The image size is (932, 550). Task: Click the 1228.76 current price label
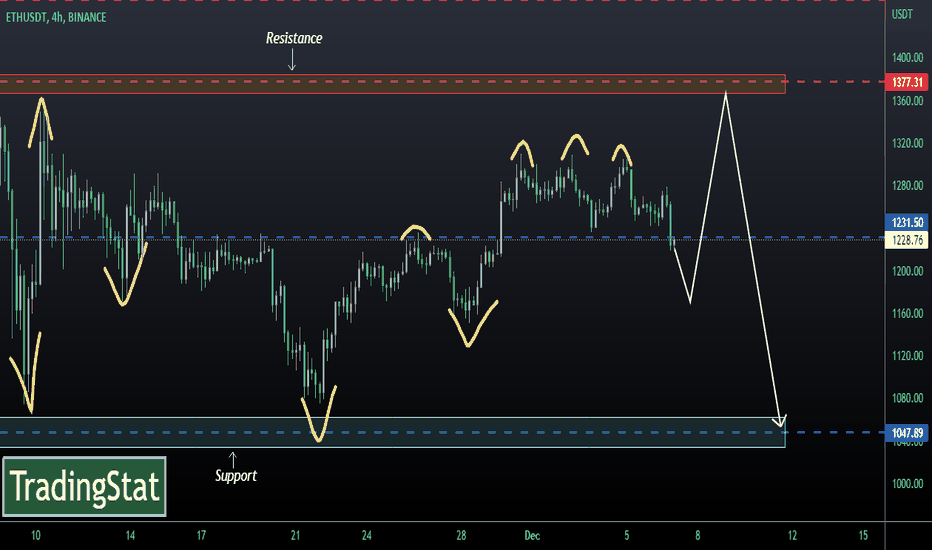click(x=906, y=240)
